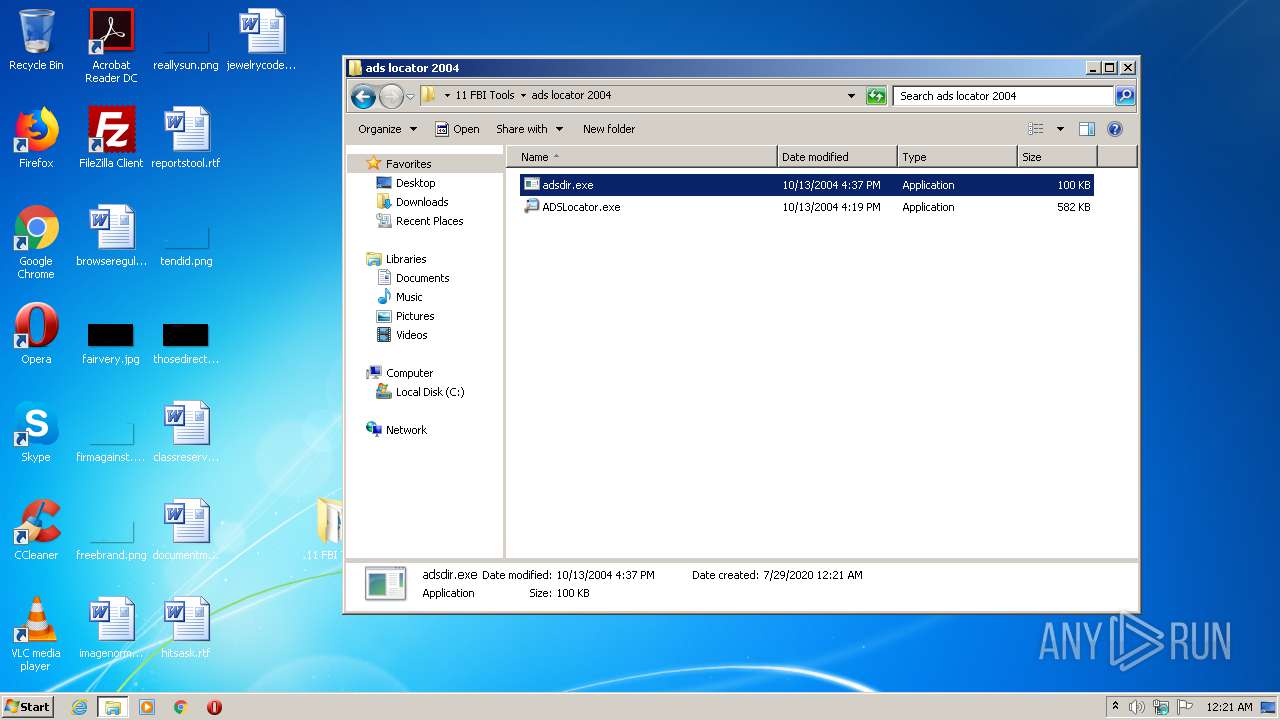This screenshot has height=720, width=1280.
Task: Sort by Date modified column
Action: point(837,157)
